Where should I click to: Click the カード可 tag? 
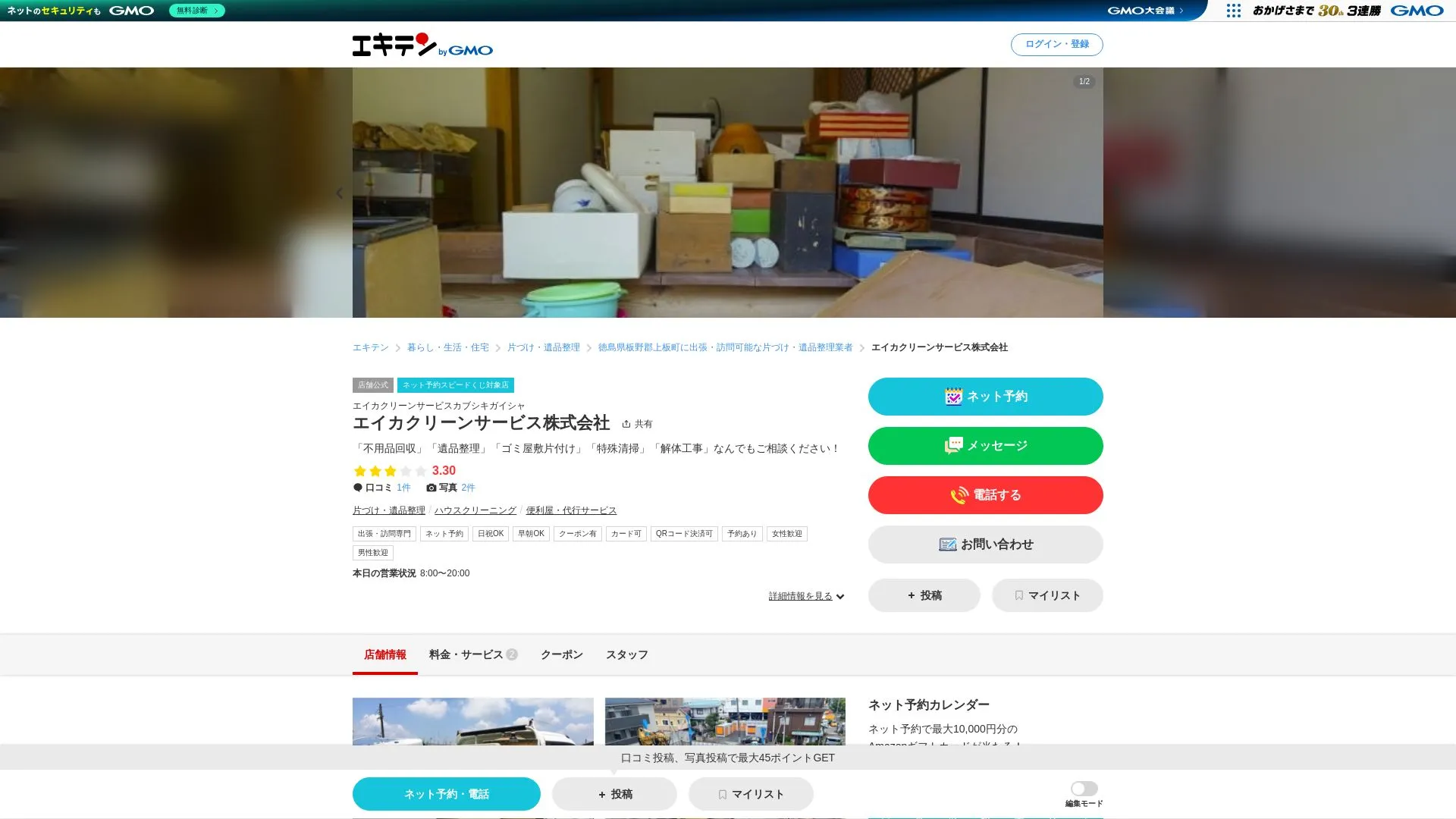point(626,534)
